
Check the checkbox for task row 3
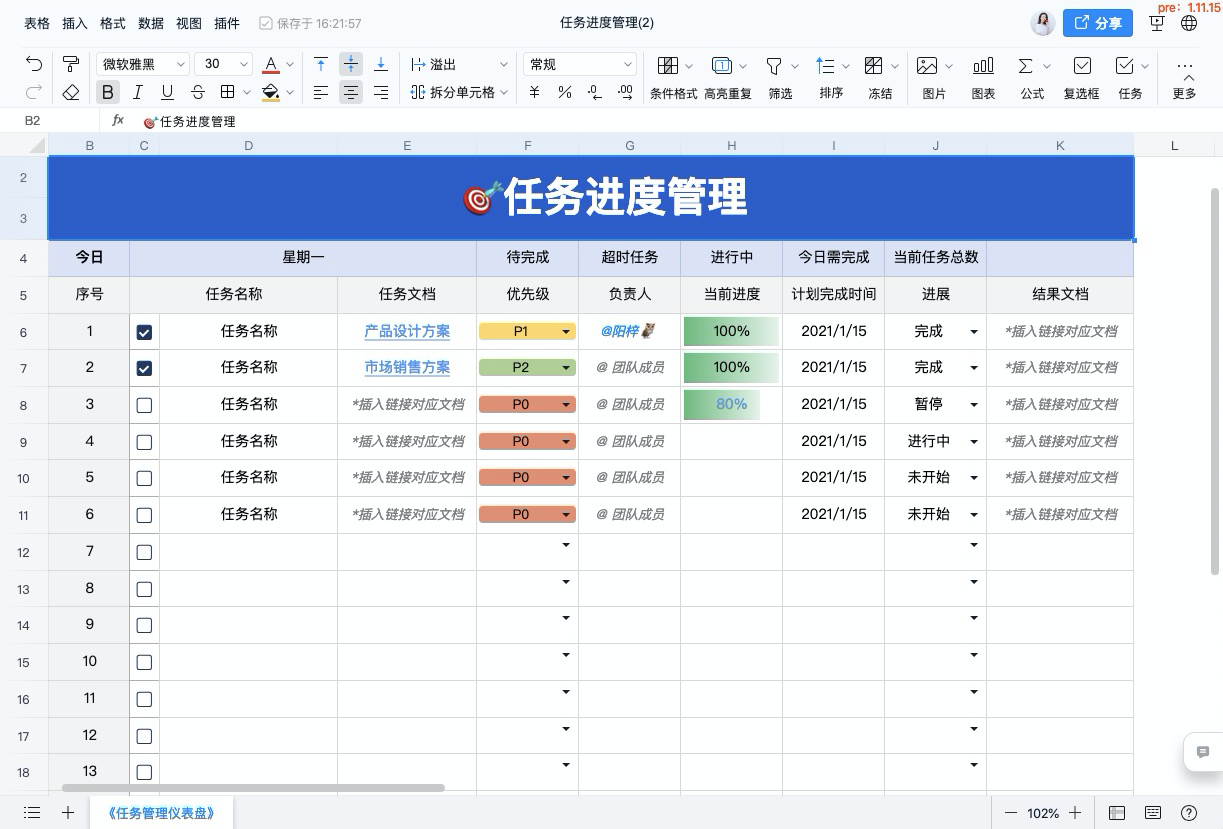[x=144, y=404]
